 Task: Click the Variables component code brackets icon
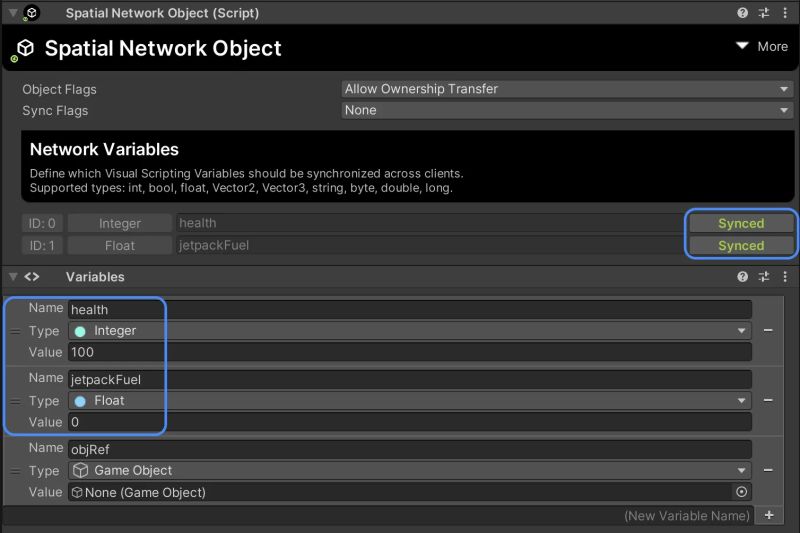point(32,276)
